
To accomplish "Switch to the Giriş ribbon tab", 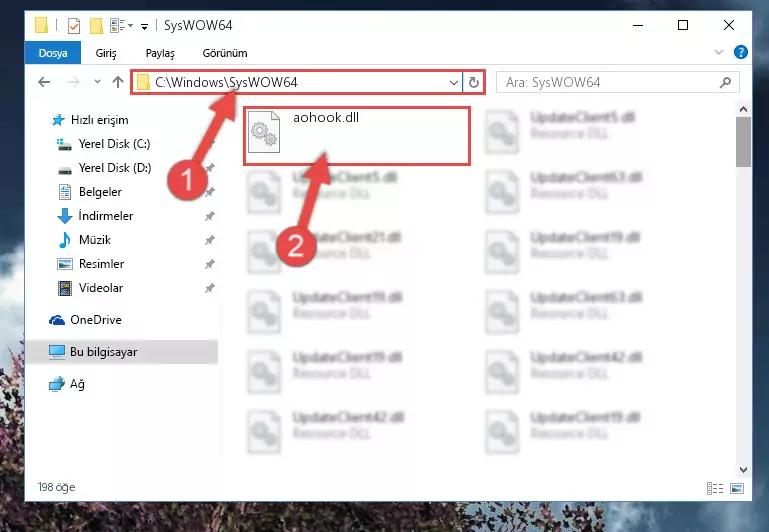I will tap(105, 53).
